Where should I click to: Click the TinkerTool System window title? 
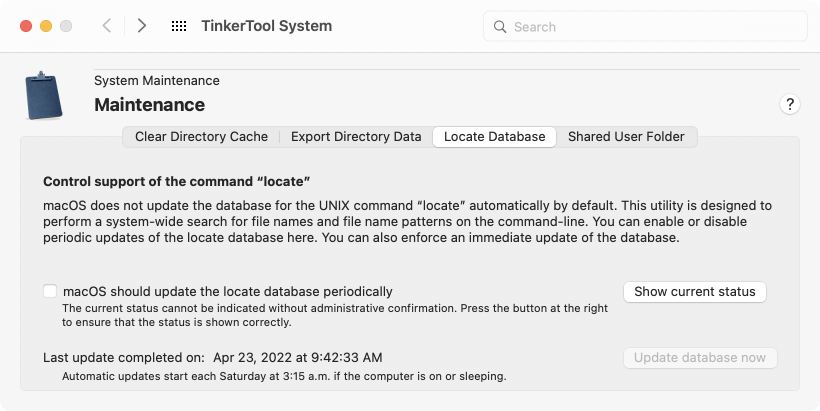click(267, 26)
